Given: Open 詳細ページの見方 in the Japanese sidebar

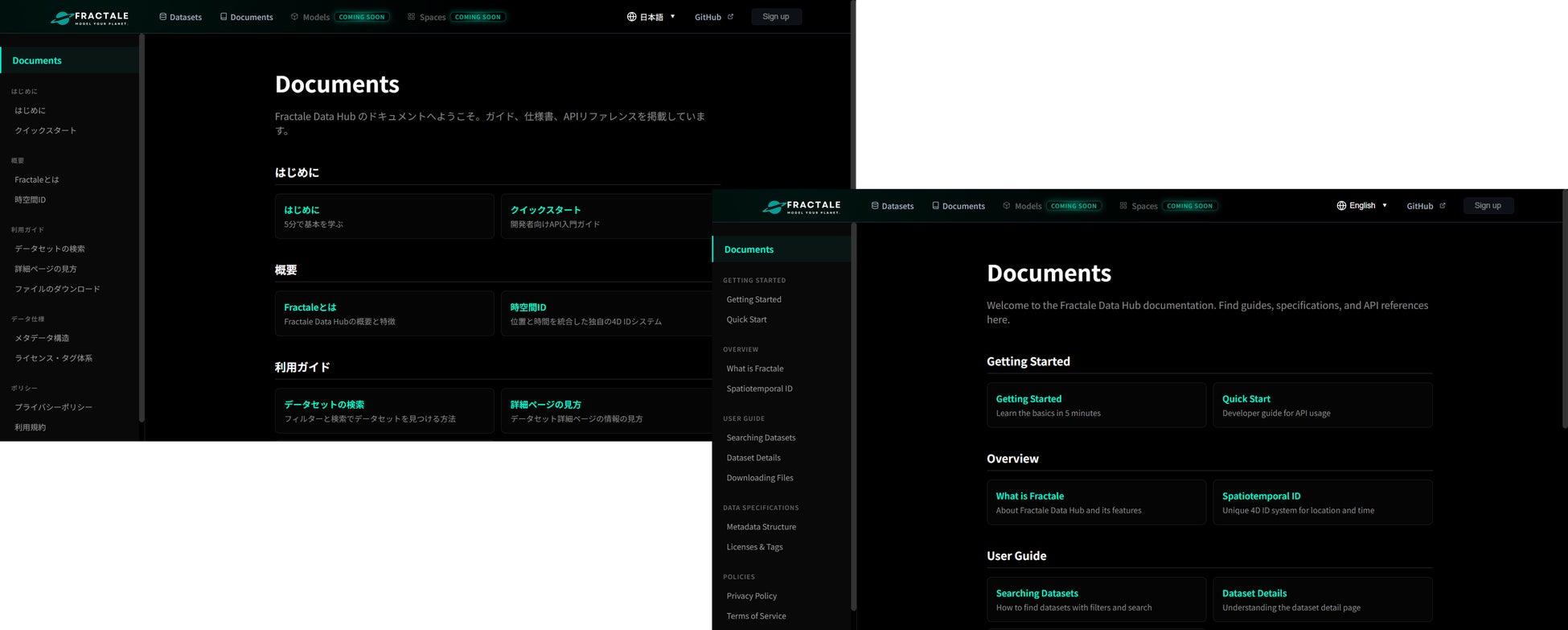Looking at the screenshot, I should 46,269.
